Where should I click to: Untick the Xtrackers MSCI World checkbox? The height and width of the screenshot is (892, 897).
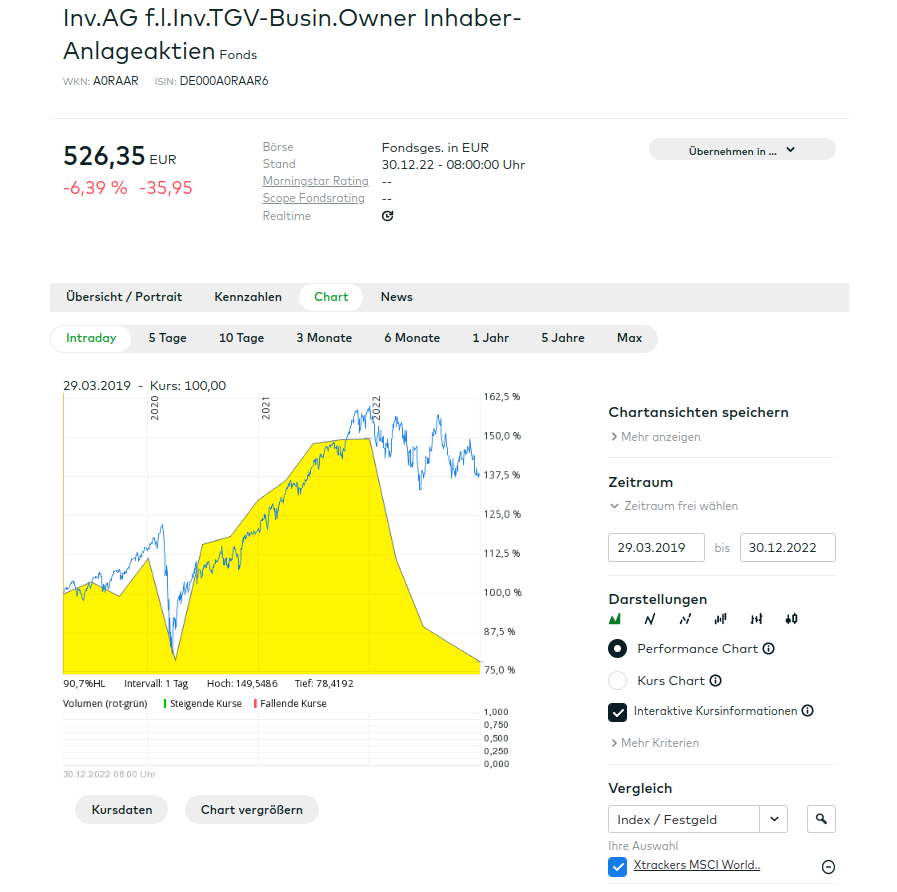pyautogui.click(x=618, y=866)
